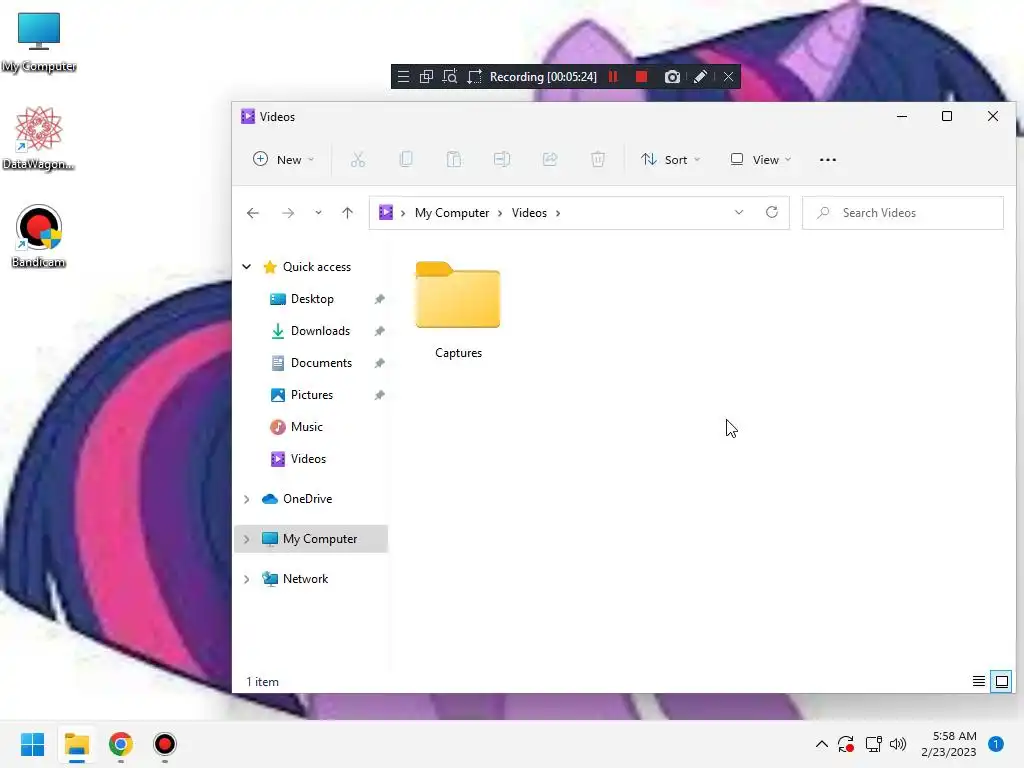1024x768 pixels.
Task: Refresh the Videos folder
Action: 772,212
